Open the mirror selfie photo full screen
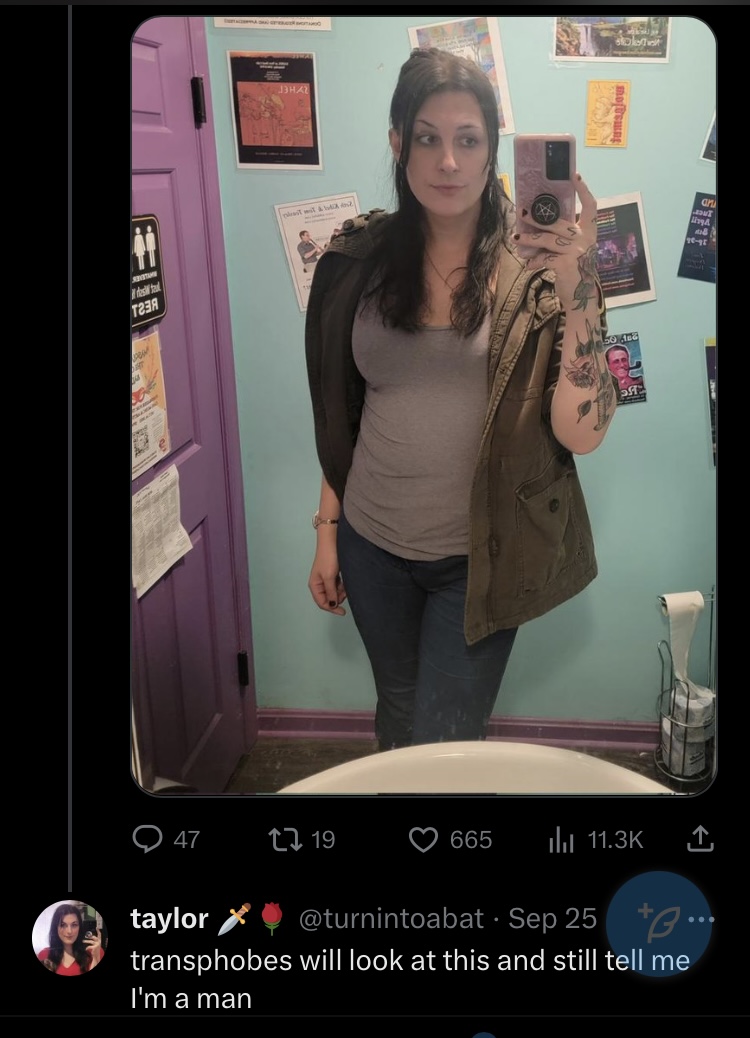Viewport: 750px width, 1038px height. click(424, 406)
